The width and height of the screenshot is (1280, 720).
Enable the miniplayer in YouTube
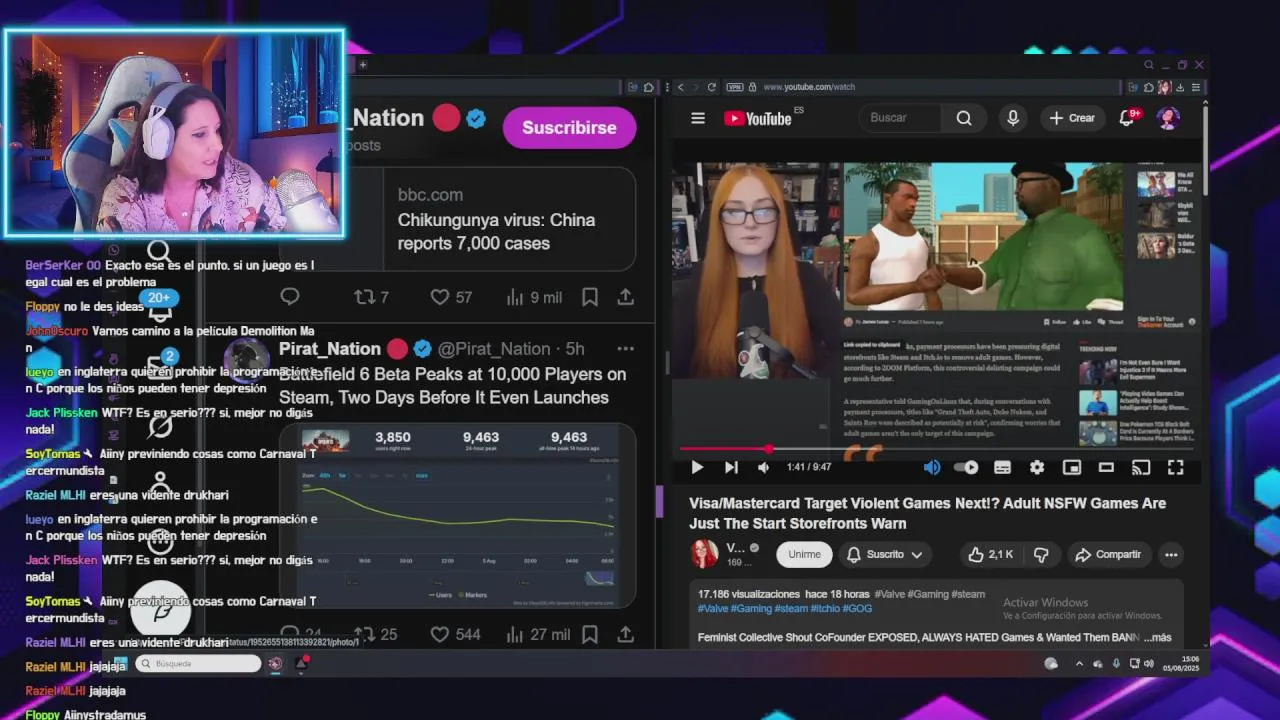(x=1071, y=467)
